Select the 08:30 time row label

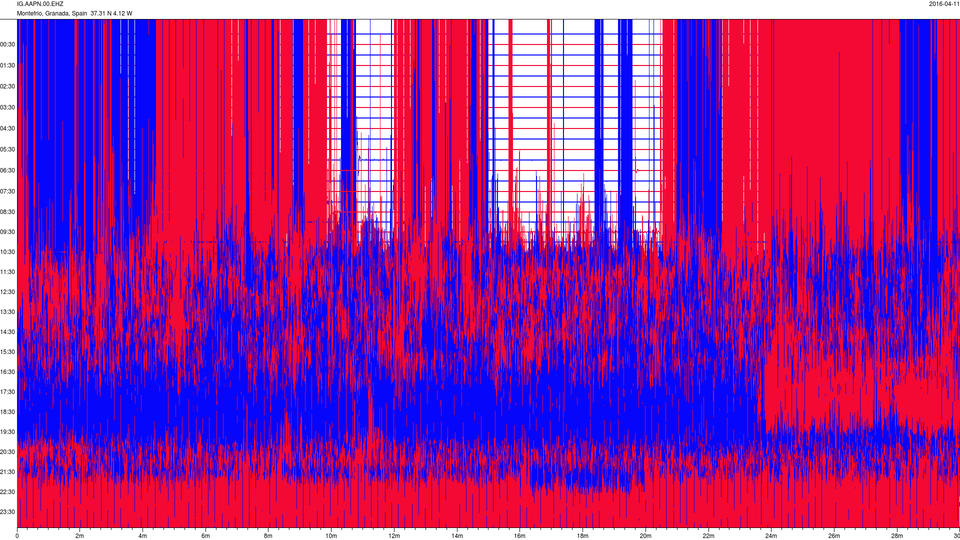(x=7, y=212)
